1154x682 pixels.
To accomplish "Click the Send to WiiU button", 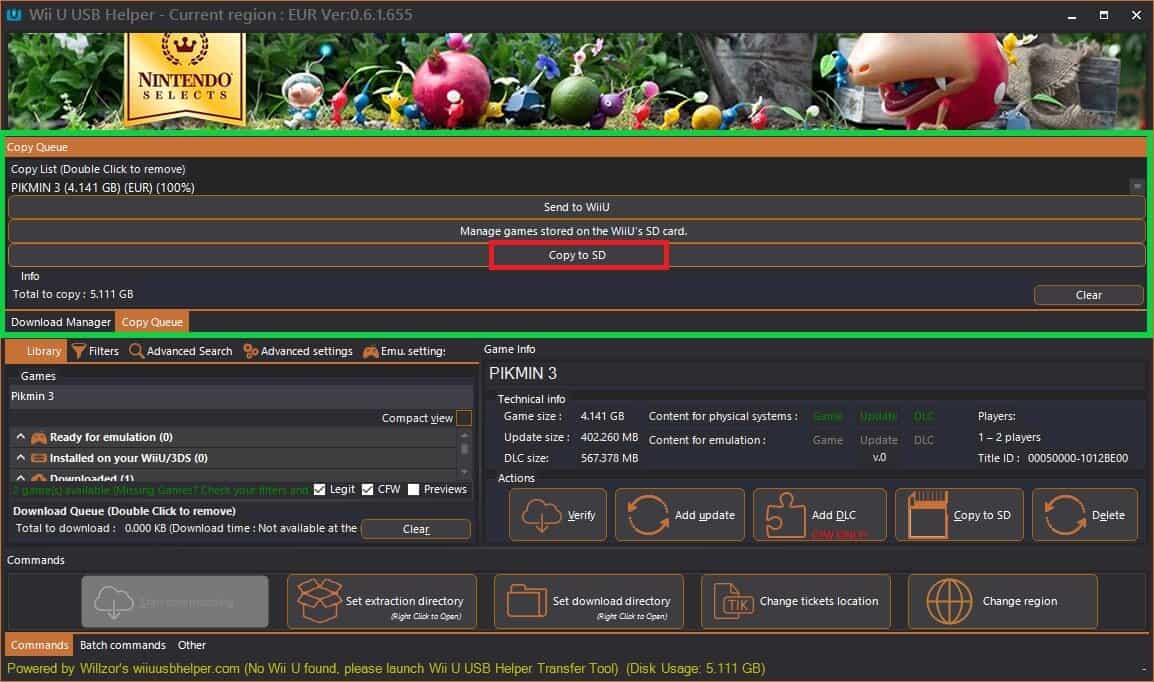I will pyautogui.click(x=576, y=207).
